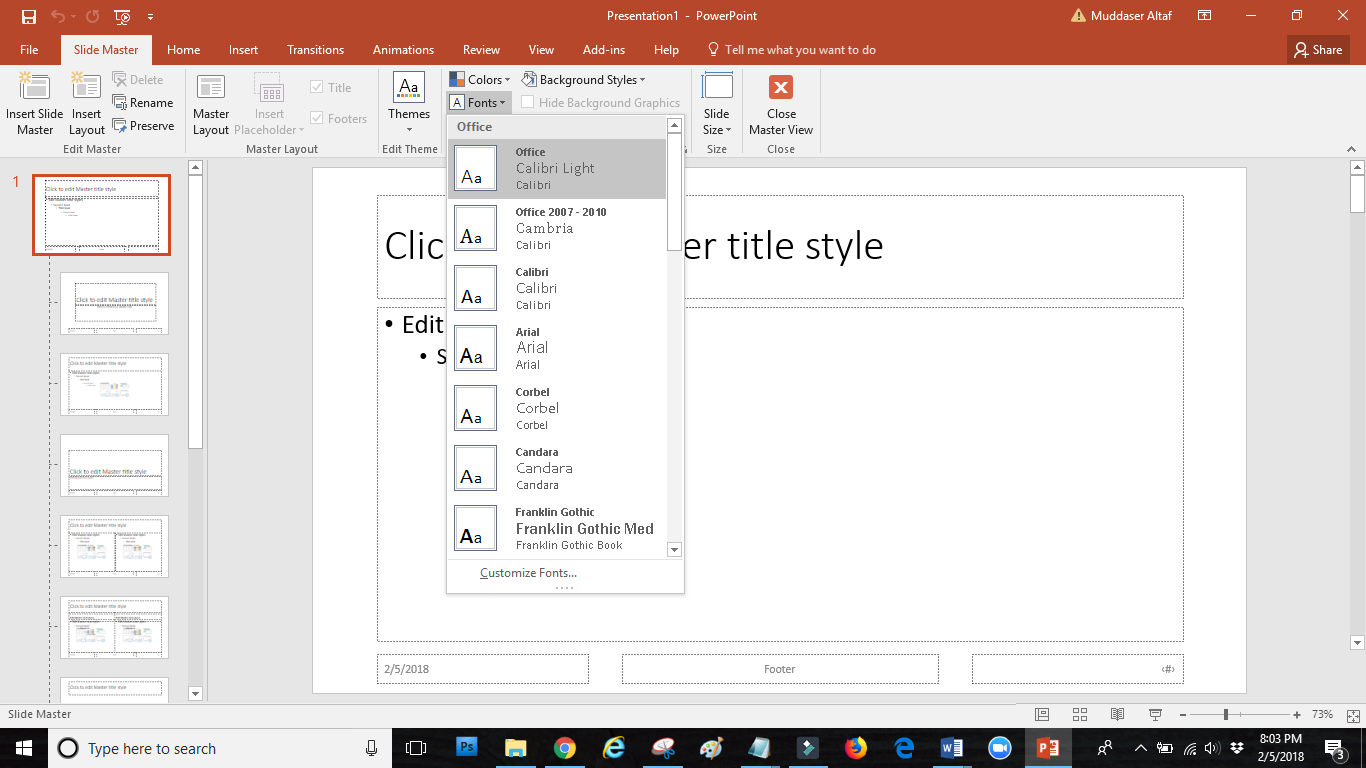Start presentation from beginning icon
Viewport: 1366px width, 768px height.
tap(122, 16)
